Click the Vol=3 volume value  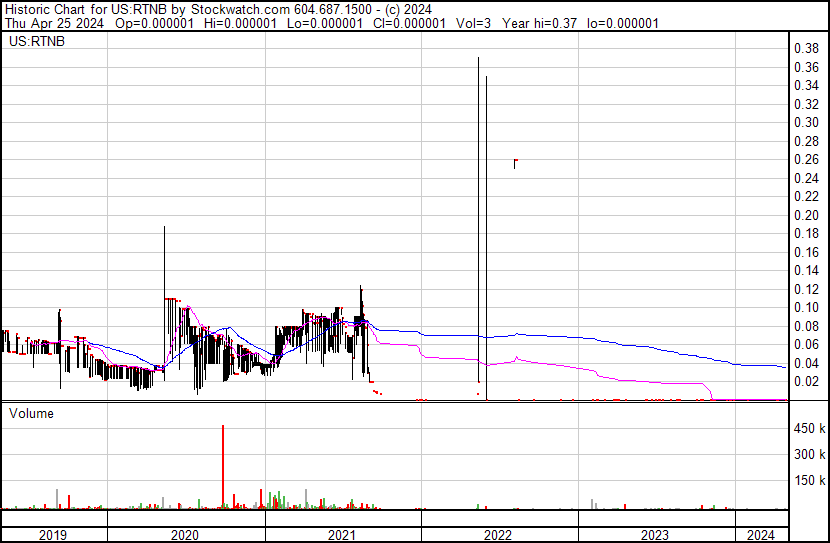tap(474, 23)
